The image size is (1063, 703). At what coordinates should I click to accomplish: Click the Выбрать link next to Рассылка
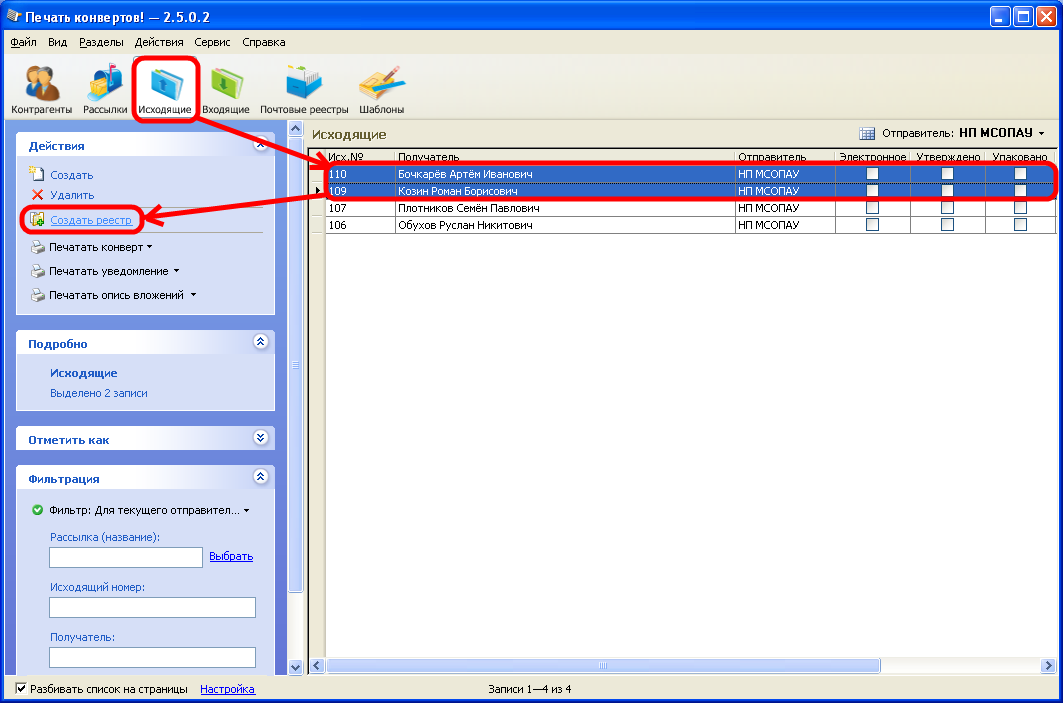(x=231, y=557)
